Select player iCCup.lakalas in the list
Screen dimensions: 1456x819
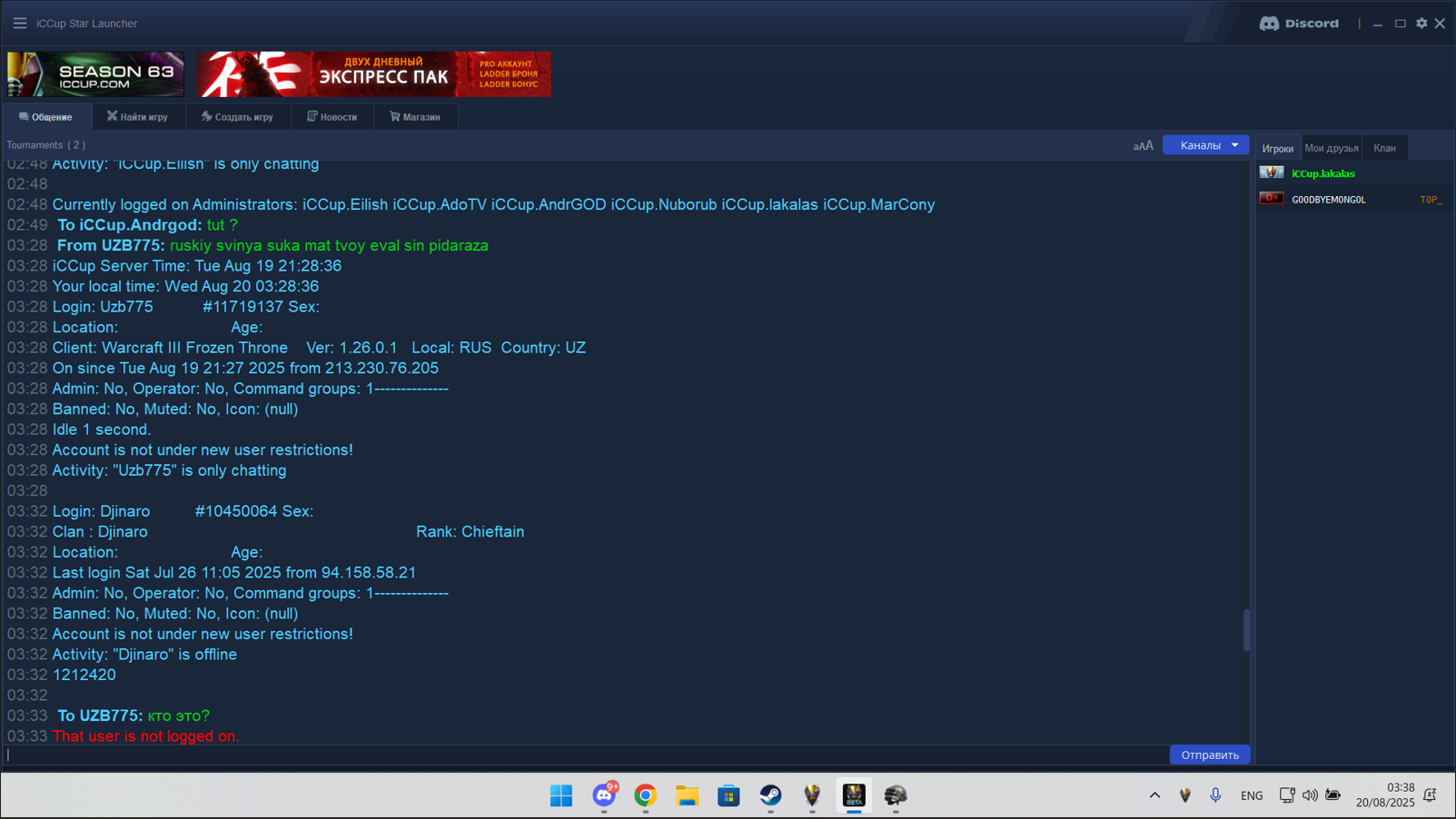(x=1323, y=173)
